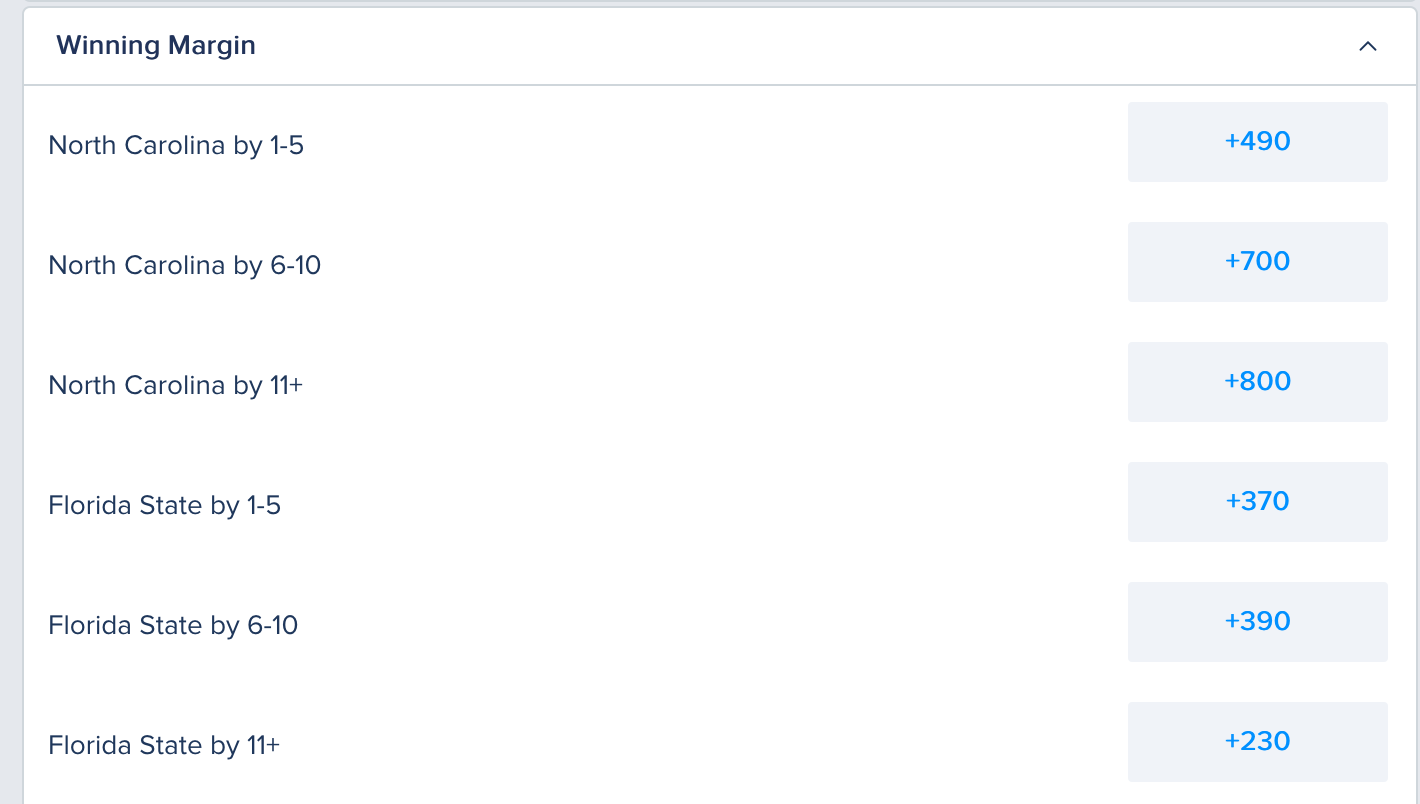1420x804 pixels.
Task: Click the Florida State by 11+ label
Action: (164, 746)
